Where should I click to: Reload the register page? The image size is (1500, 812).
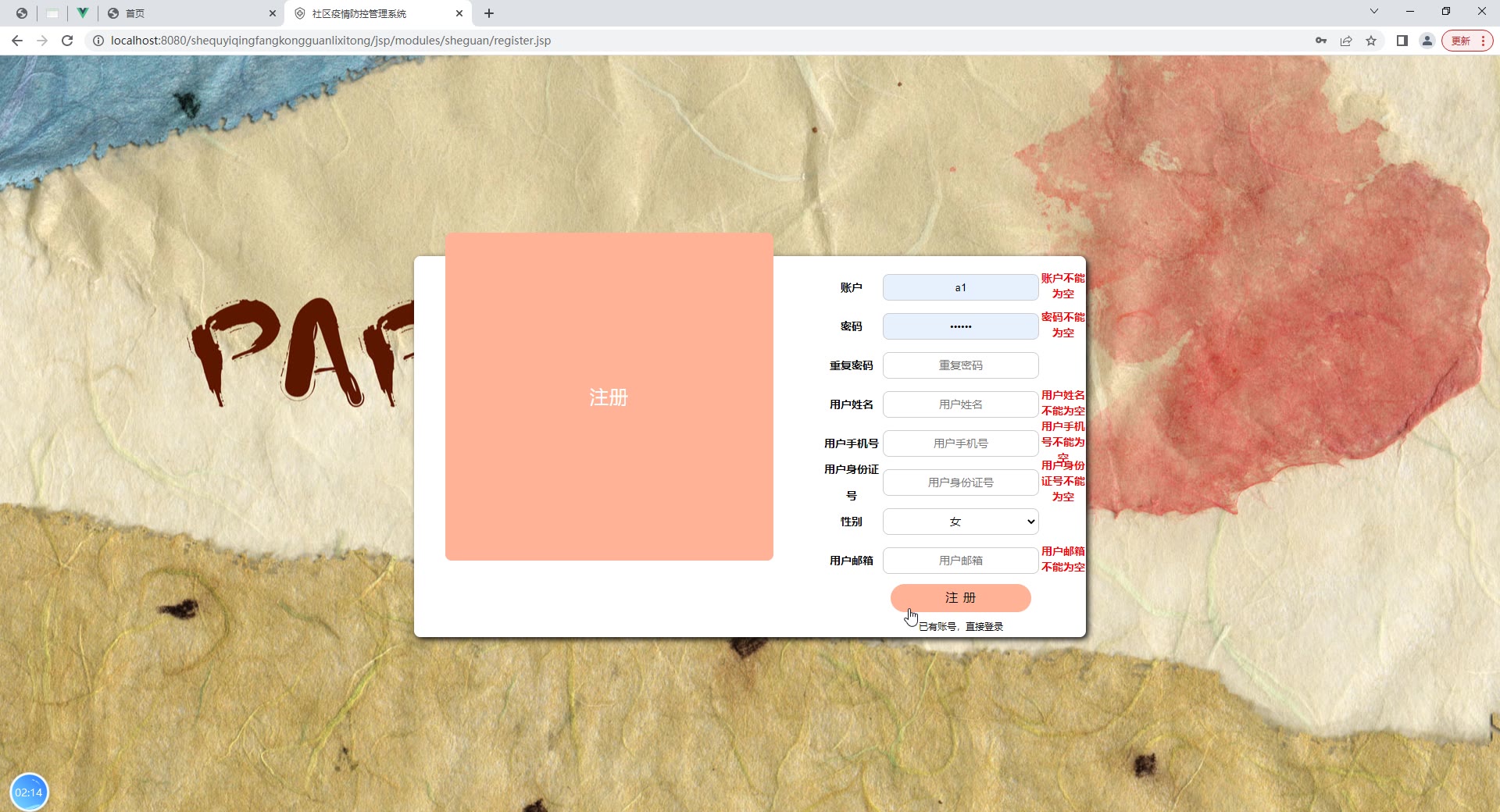(x=67, y=41)
